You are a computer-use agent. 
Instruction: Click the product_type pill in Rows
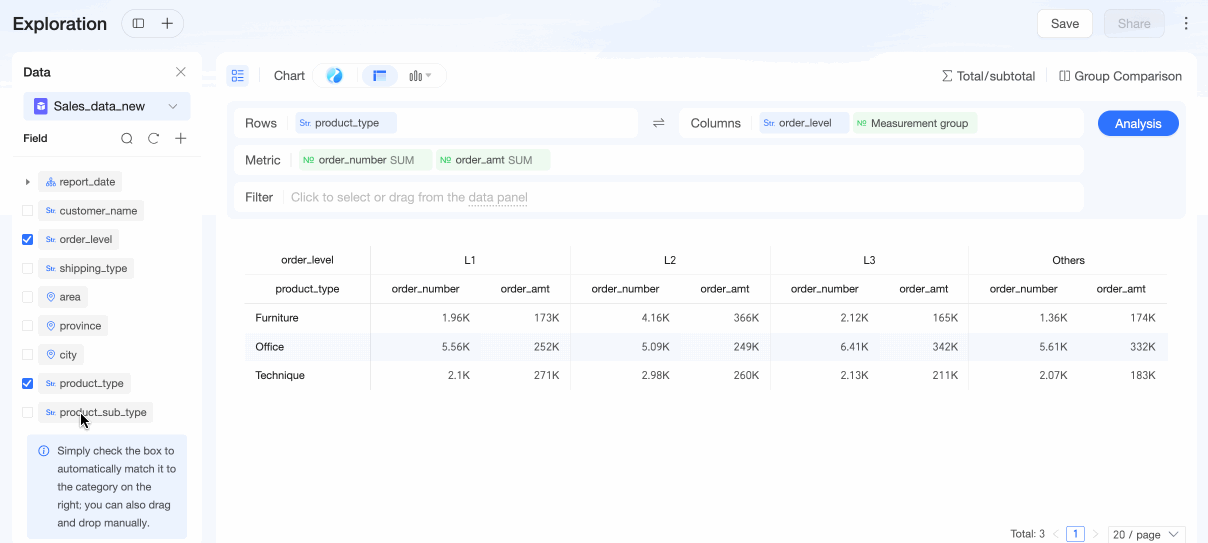(x=346, y=123)
